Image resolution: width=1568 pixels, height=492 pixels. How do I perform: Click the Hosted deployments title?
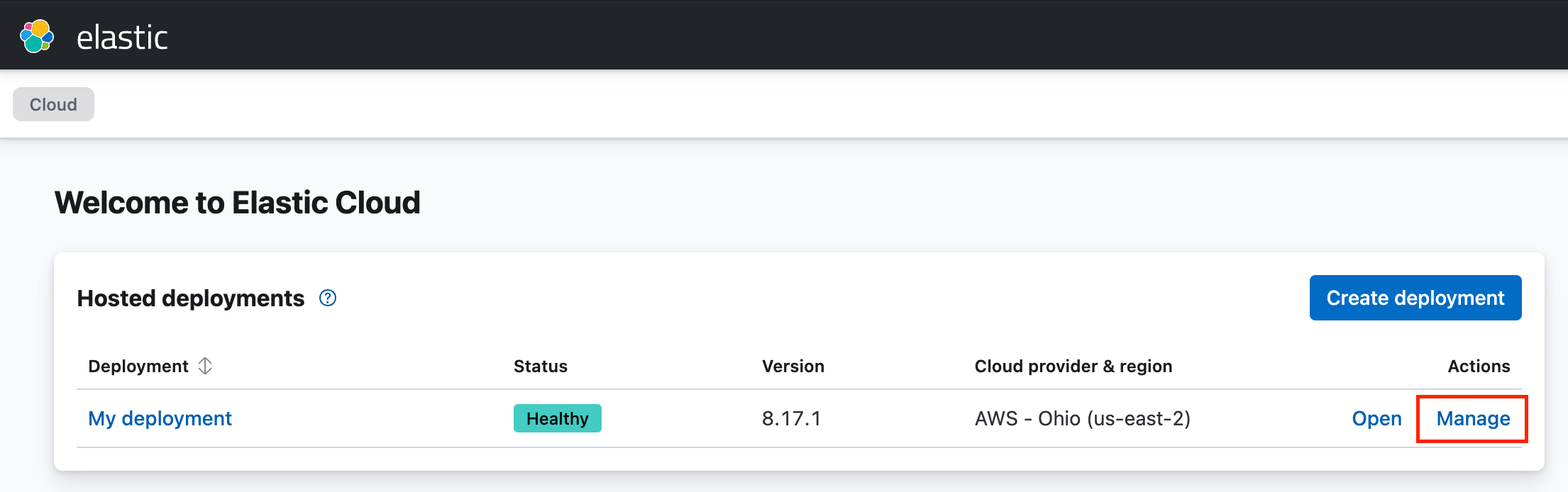click(191, 298)
